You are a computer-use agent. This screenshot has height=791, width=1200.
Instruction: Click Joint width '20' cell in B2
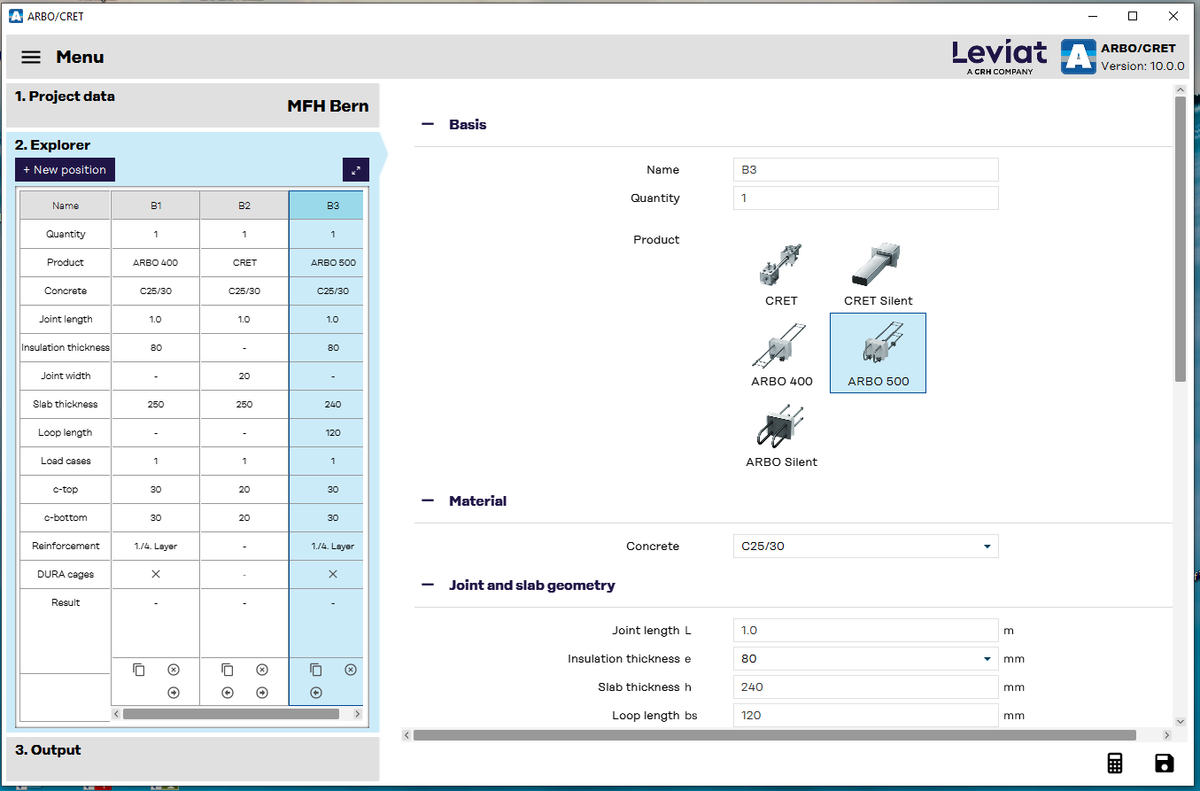(244, 376)
